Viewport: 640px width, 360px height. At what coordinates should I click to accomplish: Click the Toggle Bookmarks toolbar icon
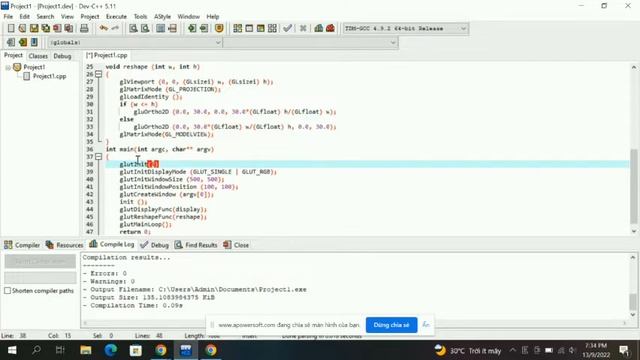23,42
